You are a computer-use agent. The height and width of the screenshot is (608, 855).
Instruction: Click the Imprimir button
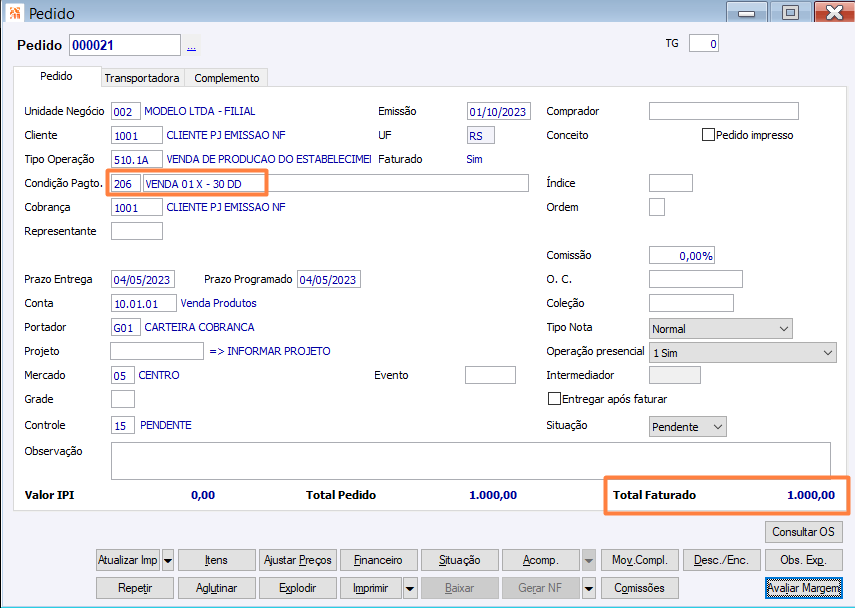pos(371,588)
